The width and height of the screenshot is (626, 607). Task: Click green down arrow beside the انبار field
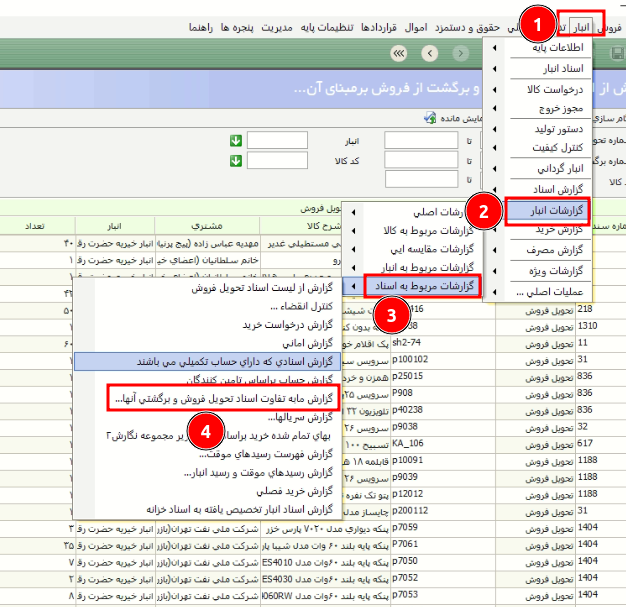(x=236, y=141)
